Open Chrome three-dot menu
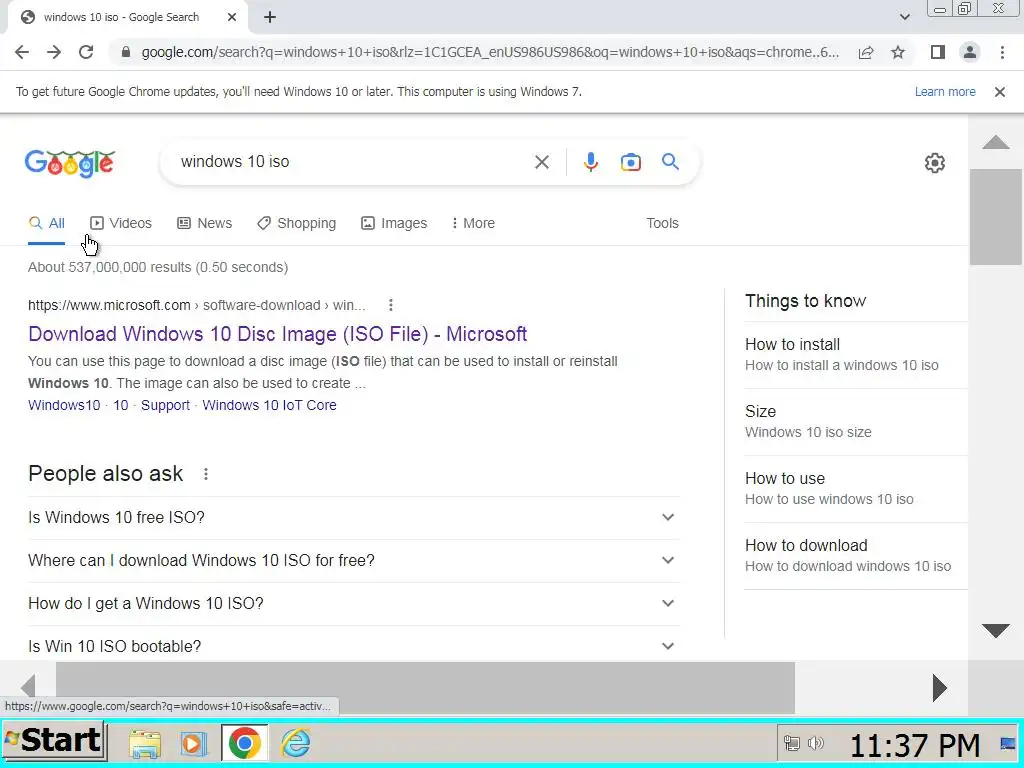The image size is (1024, 768). (1002, 52)
